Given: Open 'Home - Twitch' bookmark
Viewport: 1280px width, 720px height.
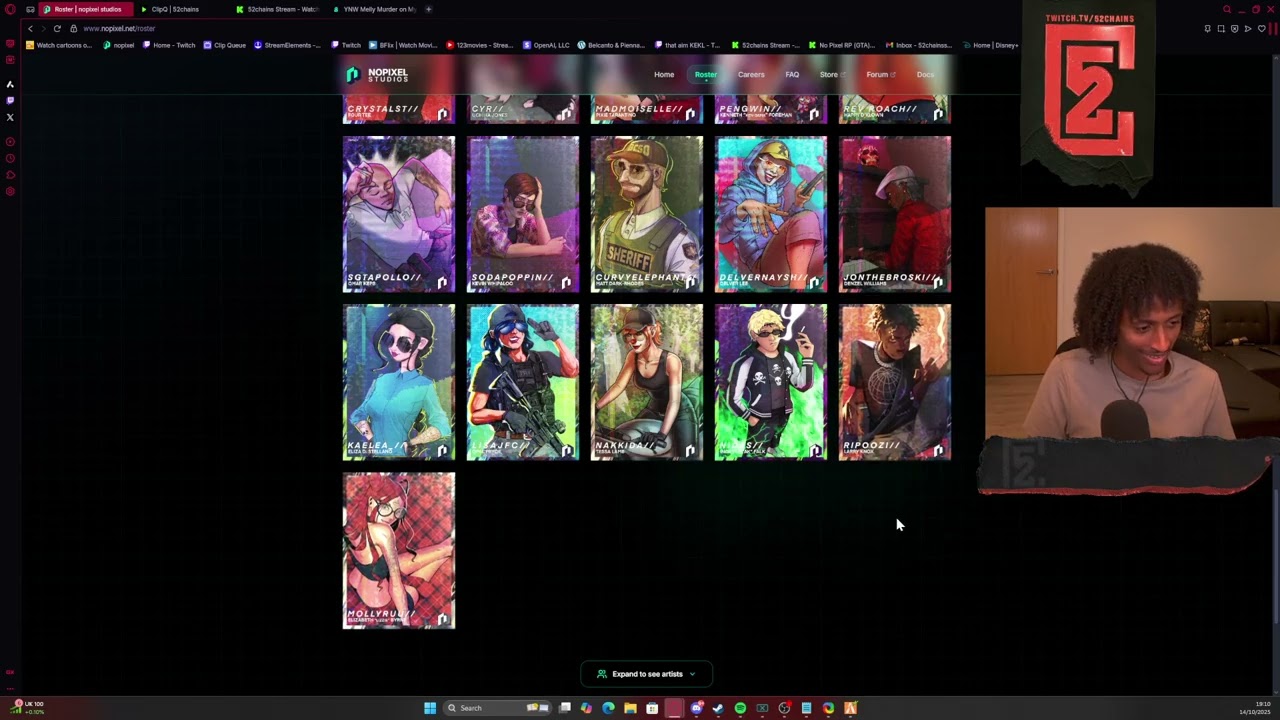Looking at the screenshot, I should pos(169,45).
